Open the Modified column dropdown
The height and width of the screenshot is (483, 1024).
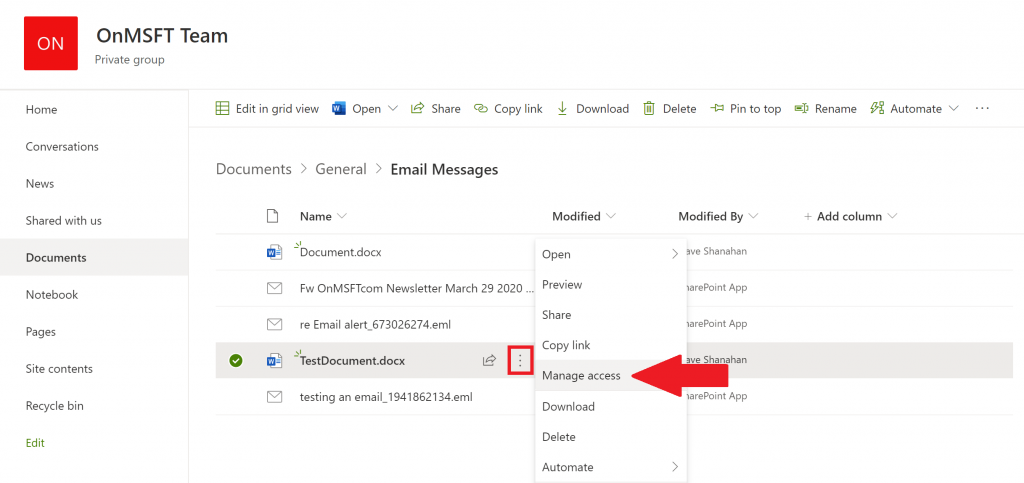611,216
